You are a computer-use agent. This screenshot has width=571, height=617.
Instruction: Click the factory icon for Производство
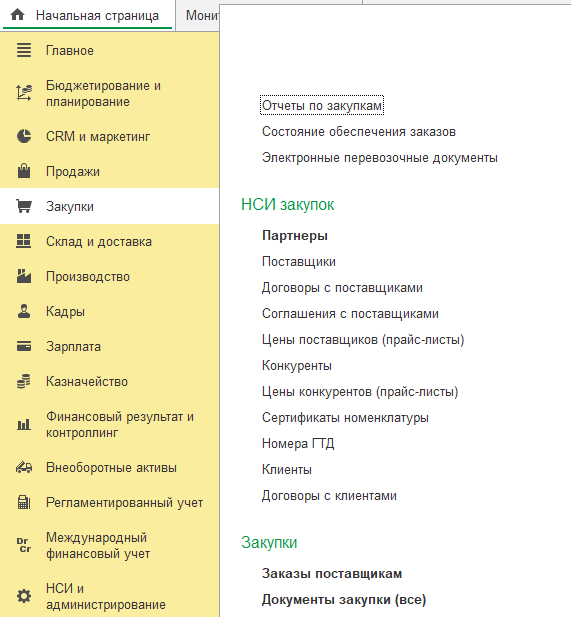24,276
